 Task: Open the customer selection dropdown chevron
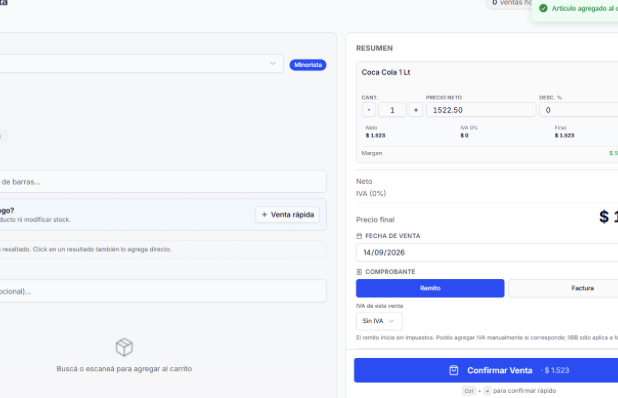point(272,63)
